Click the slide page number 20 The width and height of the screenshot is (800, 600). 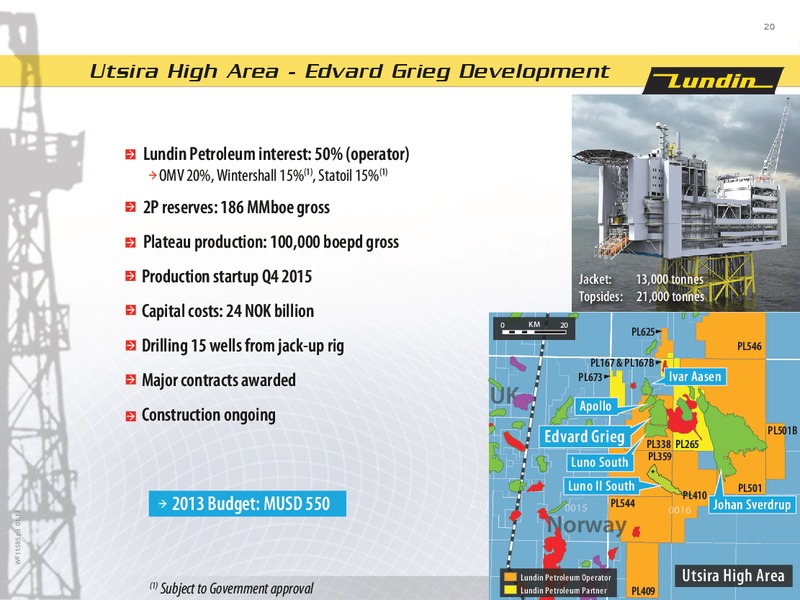pyautogui.click(x=769, y=27)
